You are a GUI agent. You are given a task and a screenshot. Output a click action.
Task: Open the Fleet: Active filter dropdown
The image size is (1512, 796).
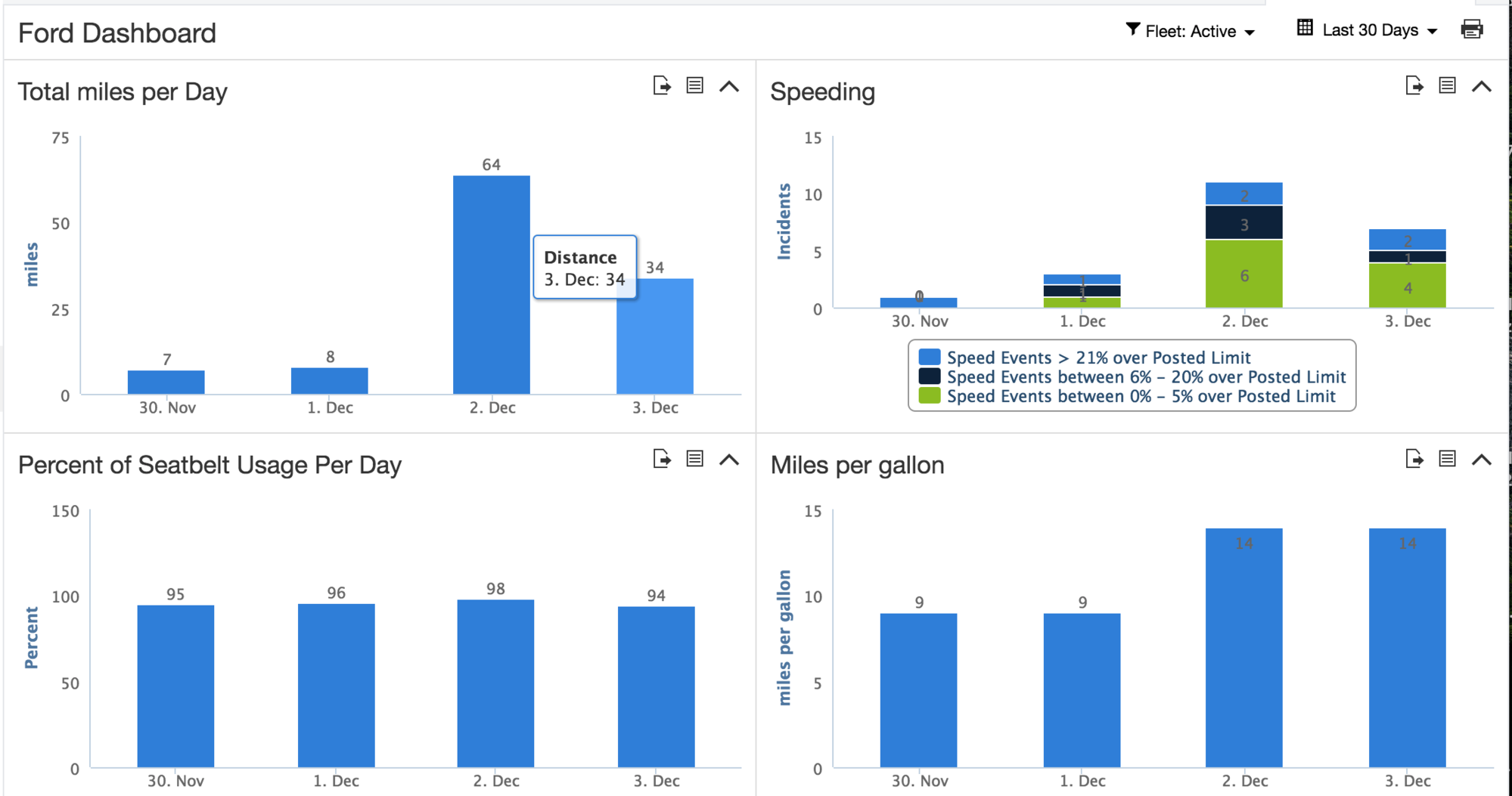coord(1191,31)
